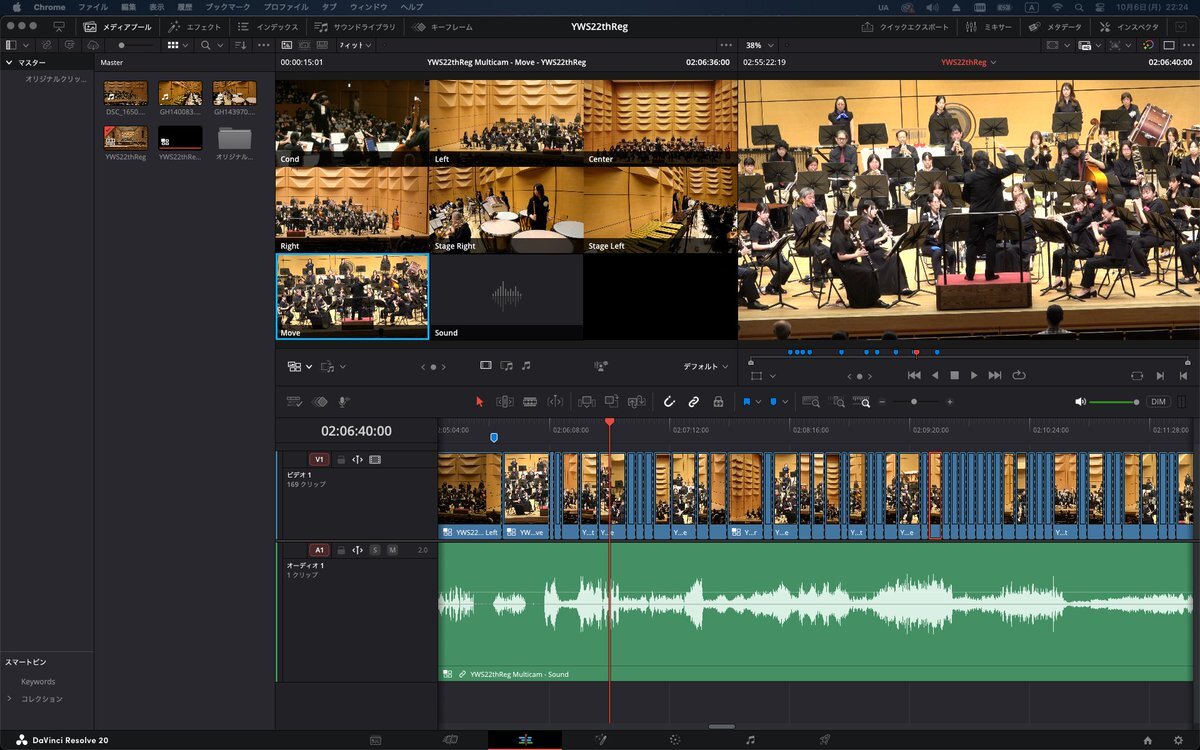The image size is (1200, 750).
Task: Toggle the chain link selection icon
Action: [693, 402]
